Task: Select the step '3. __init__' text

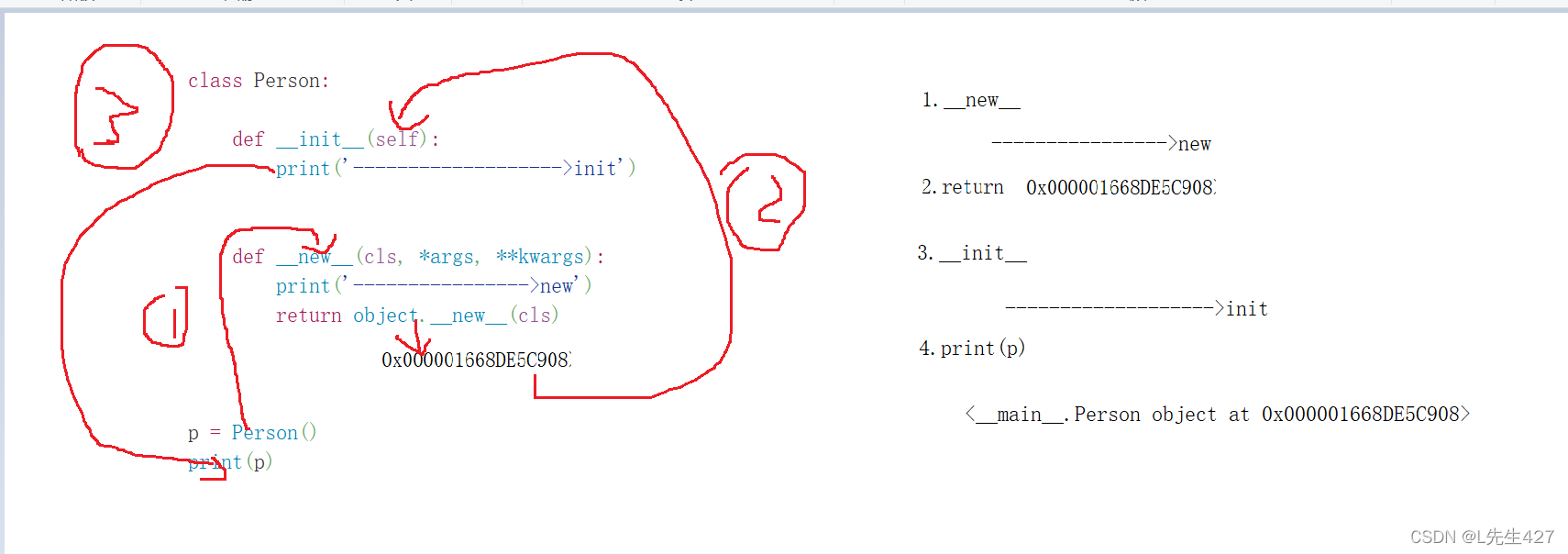Action: tap(972, 253)
